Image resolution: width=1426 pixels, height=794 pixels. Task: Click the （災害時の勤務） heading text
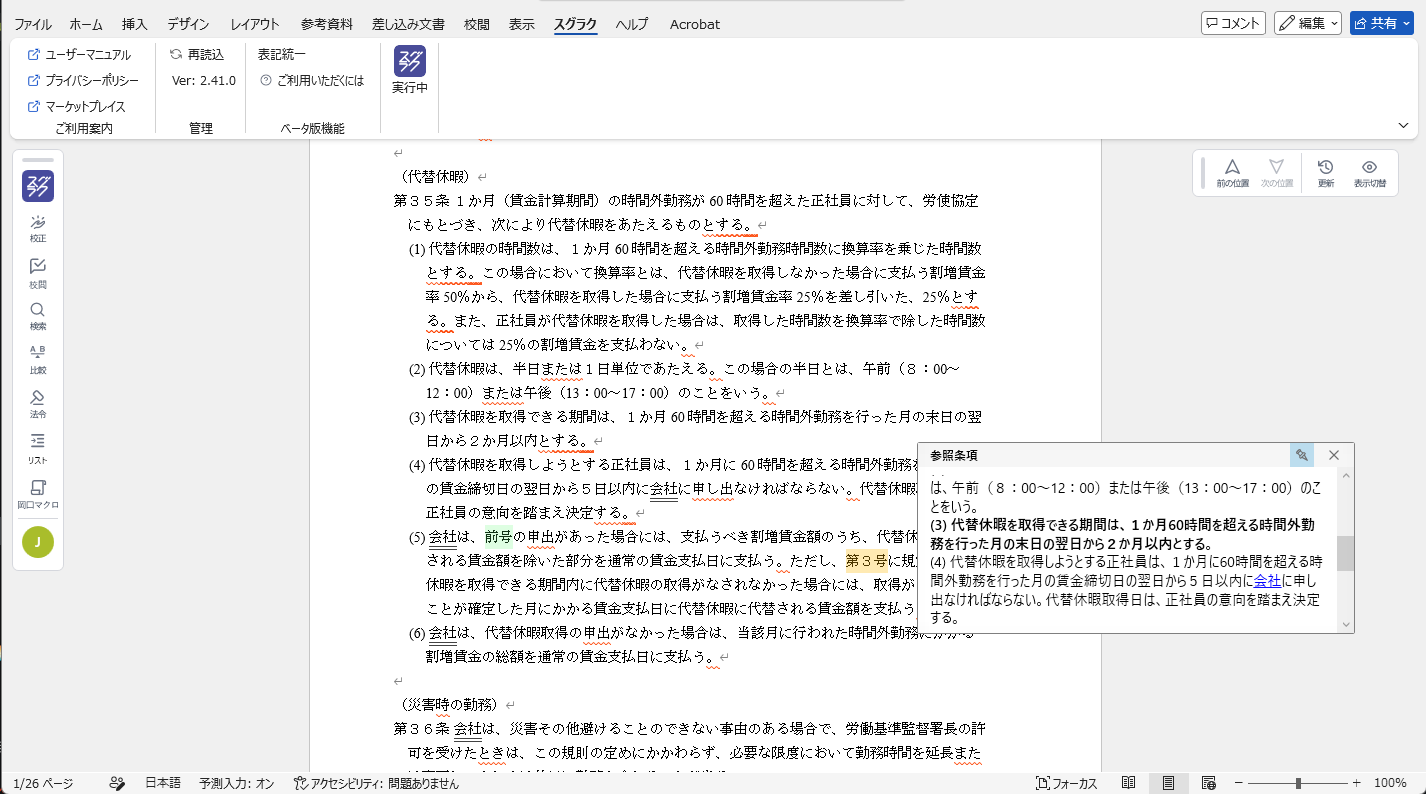tap(448, 704)
